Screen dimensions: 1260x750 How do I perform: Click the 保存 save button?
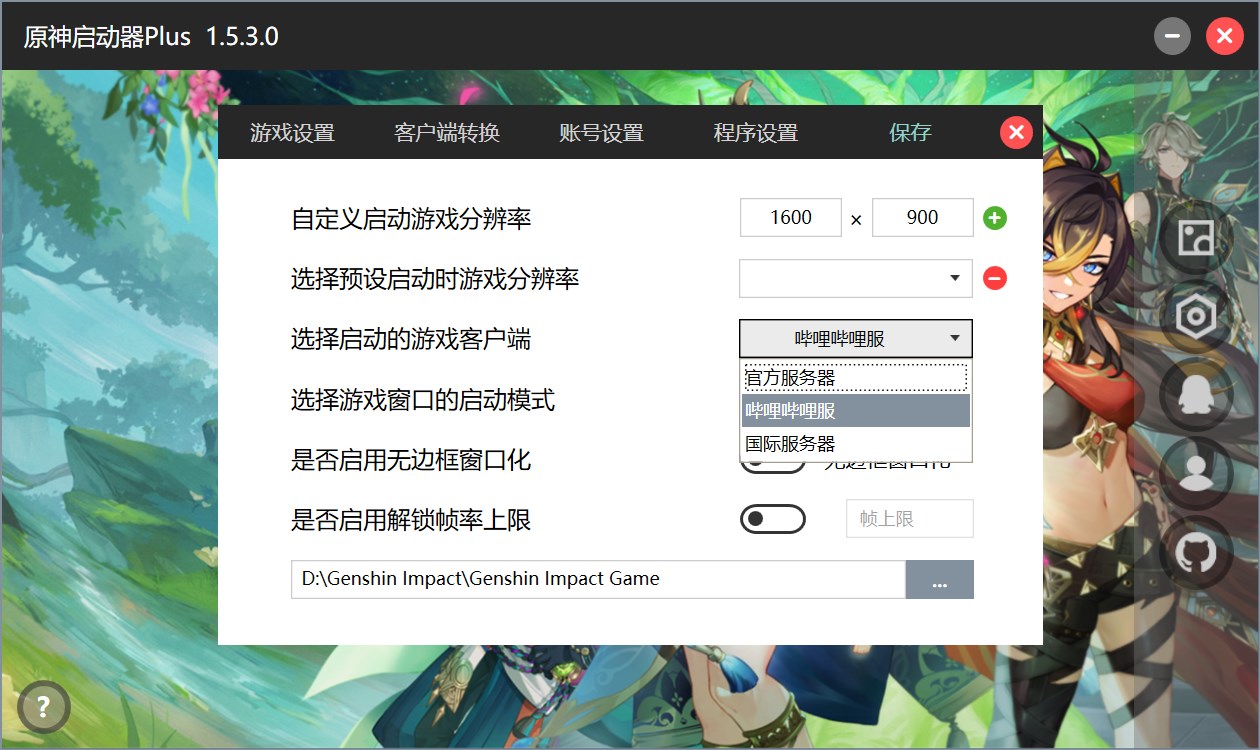[x=910, y=133]
